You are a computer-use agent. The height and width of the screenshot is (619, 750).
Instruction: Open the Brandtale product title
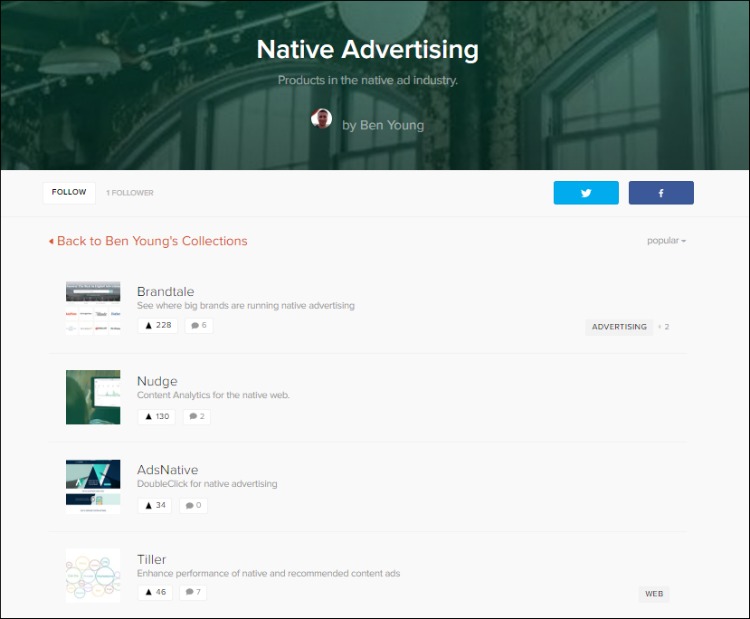coord(165,292)
